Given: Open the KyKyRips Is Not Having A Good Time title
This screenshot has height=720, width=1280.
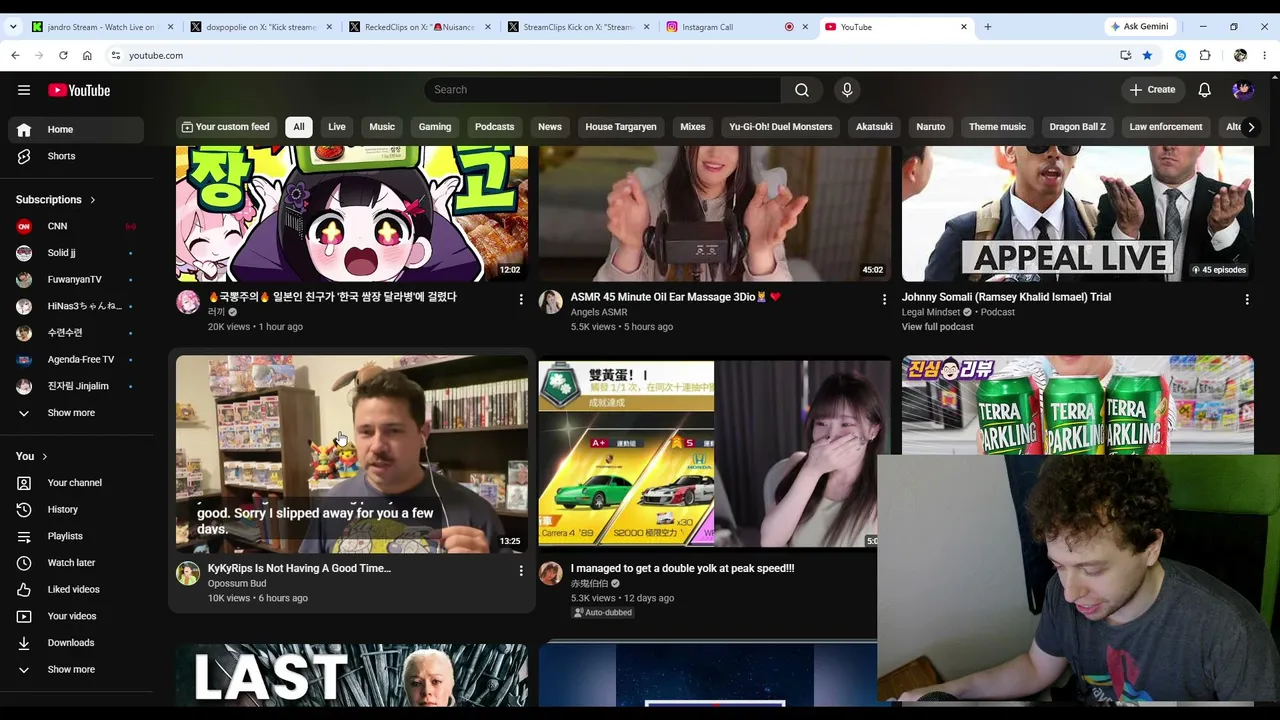Looking at the screenshot, I should pos(299,568).
